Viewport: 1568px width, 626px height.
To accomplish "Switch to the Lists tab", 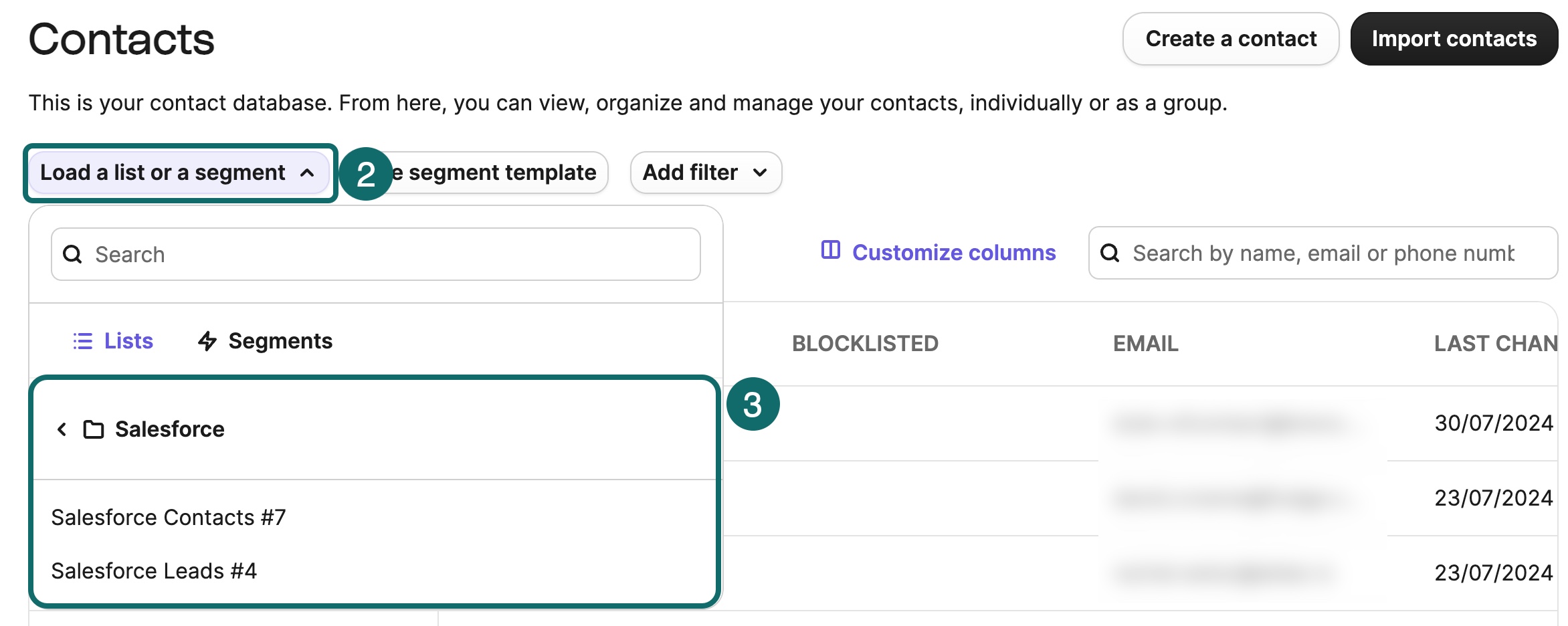I will (x=113, y=341).
